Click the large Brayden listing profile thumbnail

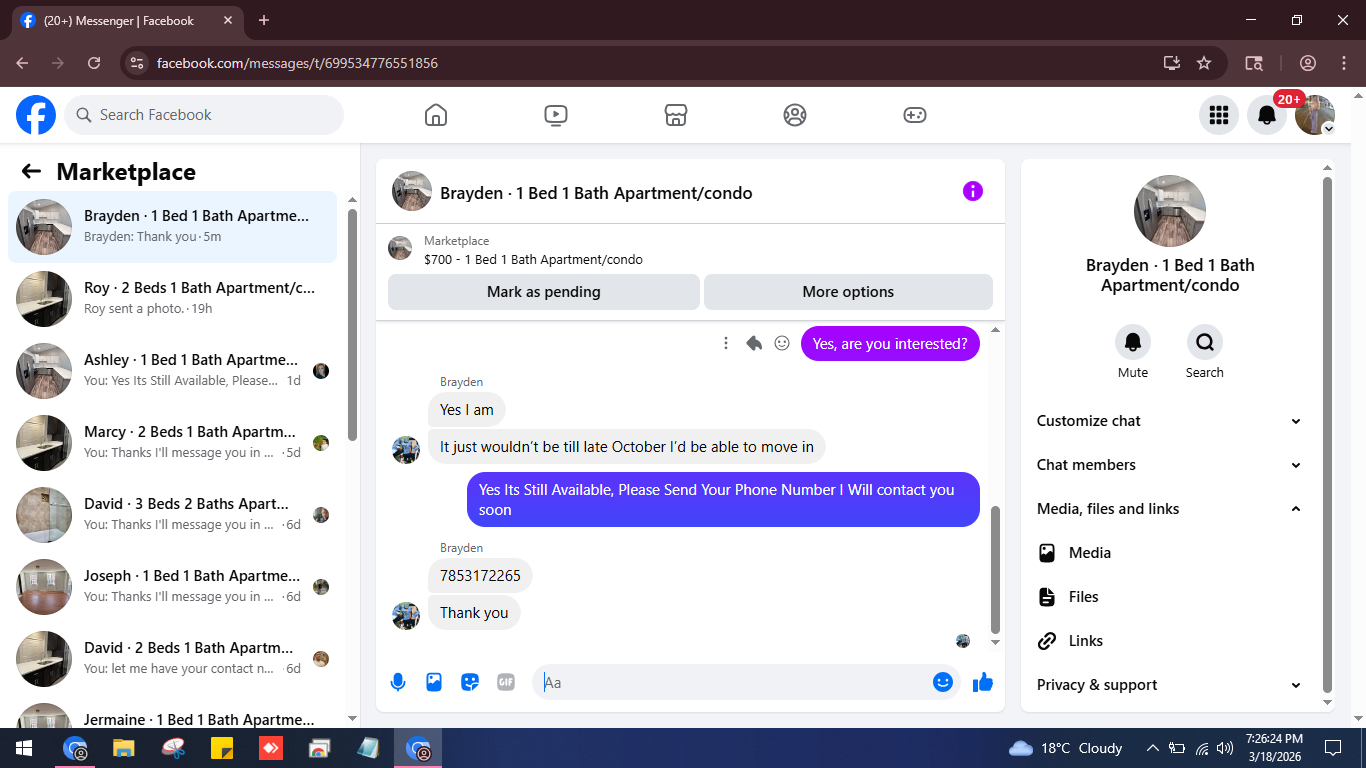(x=1170, y=211)
